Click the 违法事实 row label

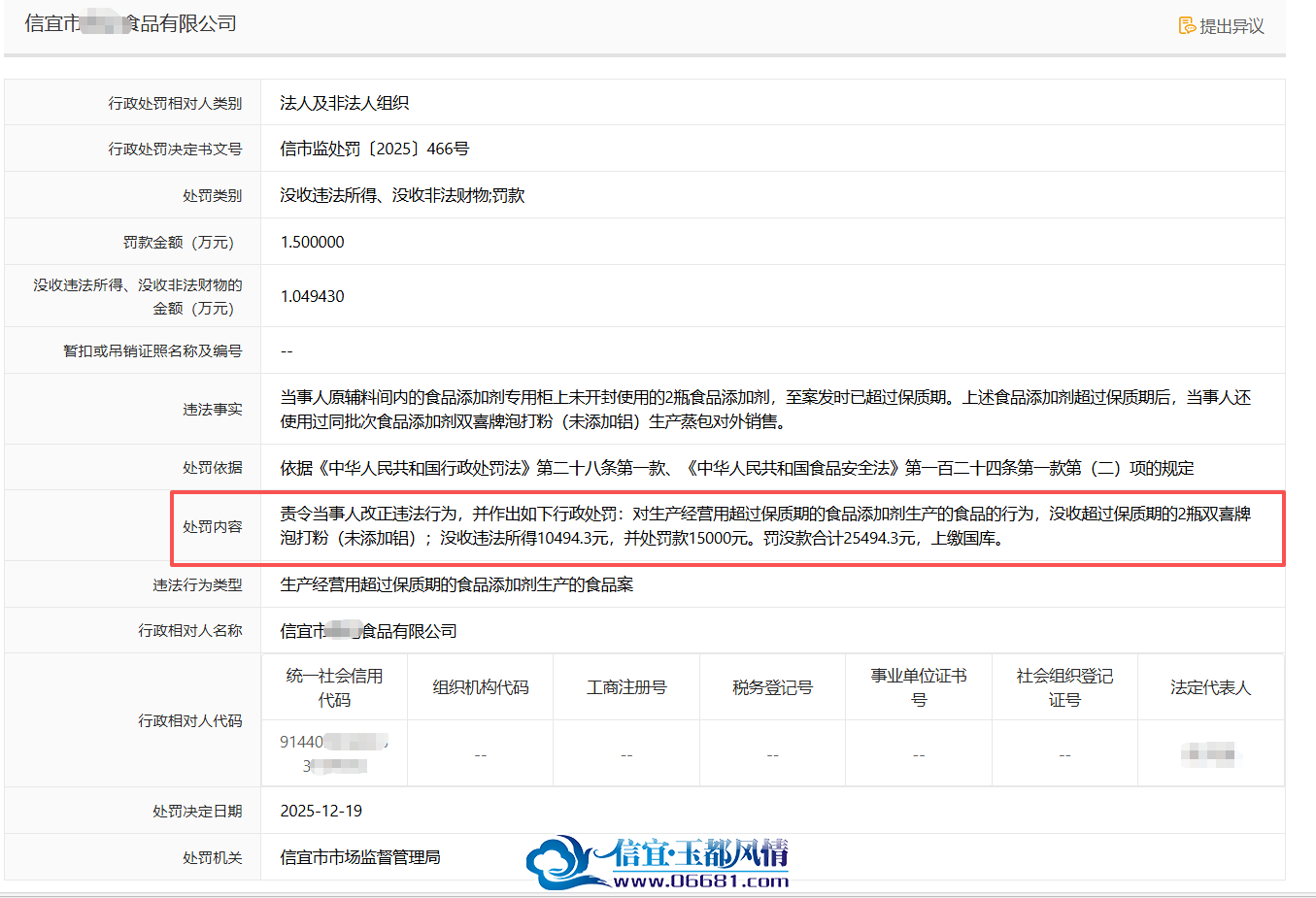[213, 409]
